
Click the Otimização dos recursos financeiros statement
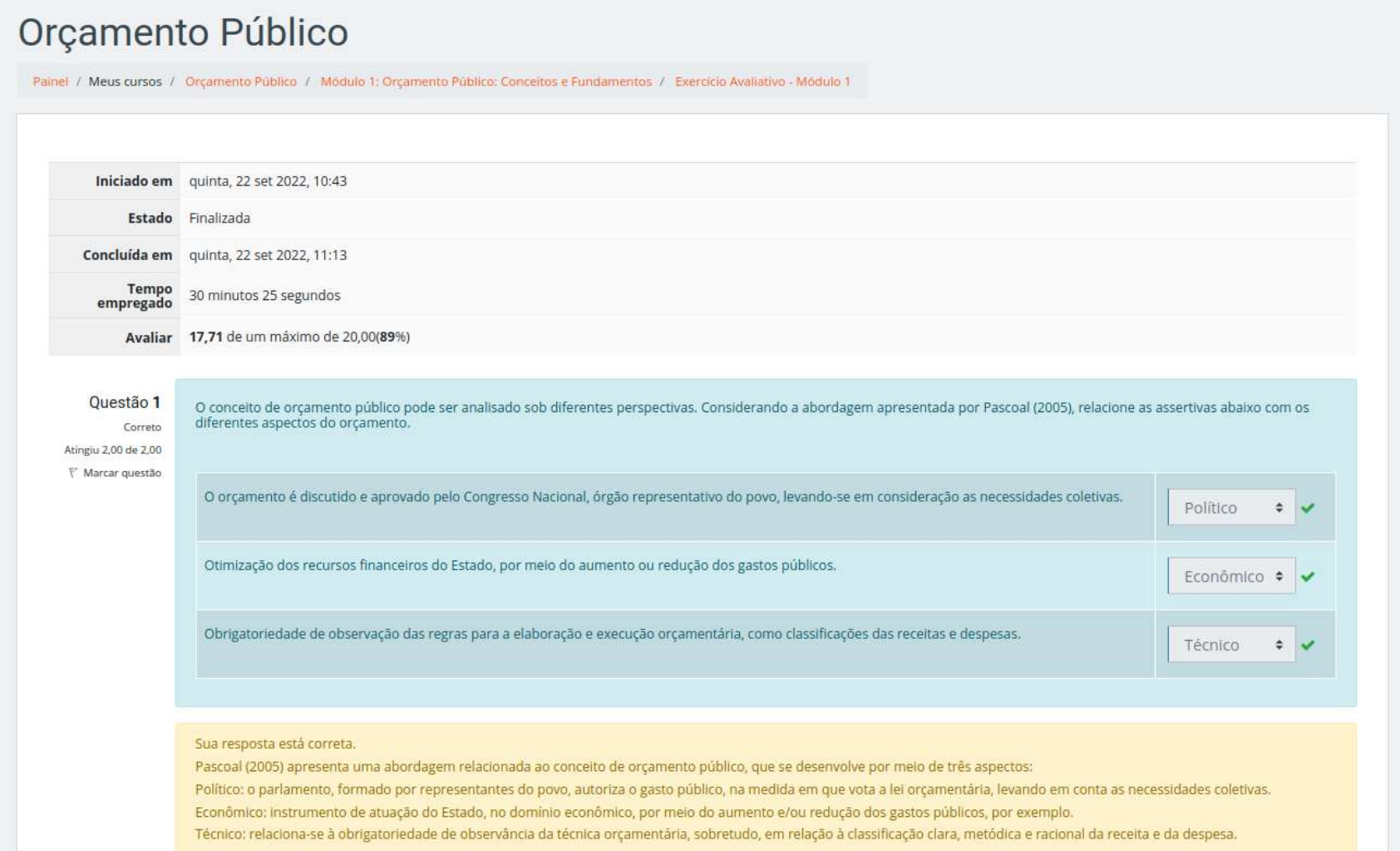pyautogui.click(x=520, y=565)
